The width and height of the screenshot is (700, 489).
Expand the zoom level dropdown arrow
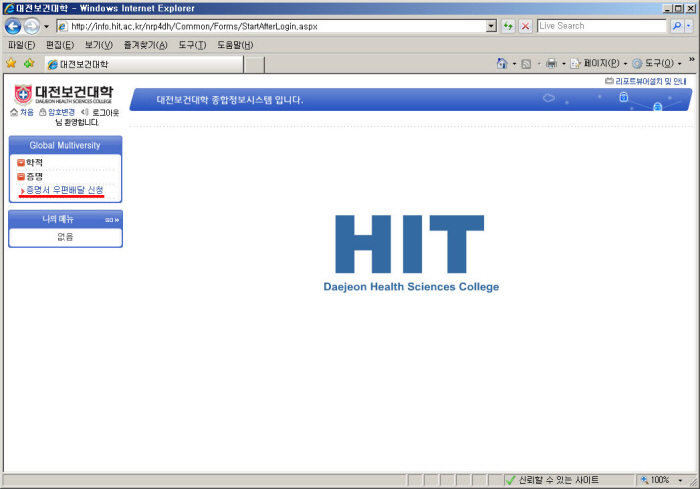point(680,481)
